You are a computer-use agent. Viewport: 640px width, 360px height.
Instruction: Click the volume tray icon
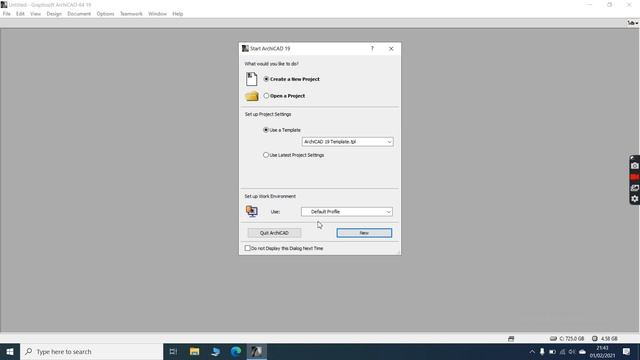pos(572,351)
